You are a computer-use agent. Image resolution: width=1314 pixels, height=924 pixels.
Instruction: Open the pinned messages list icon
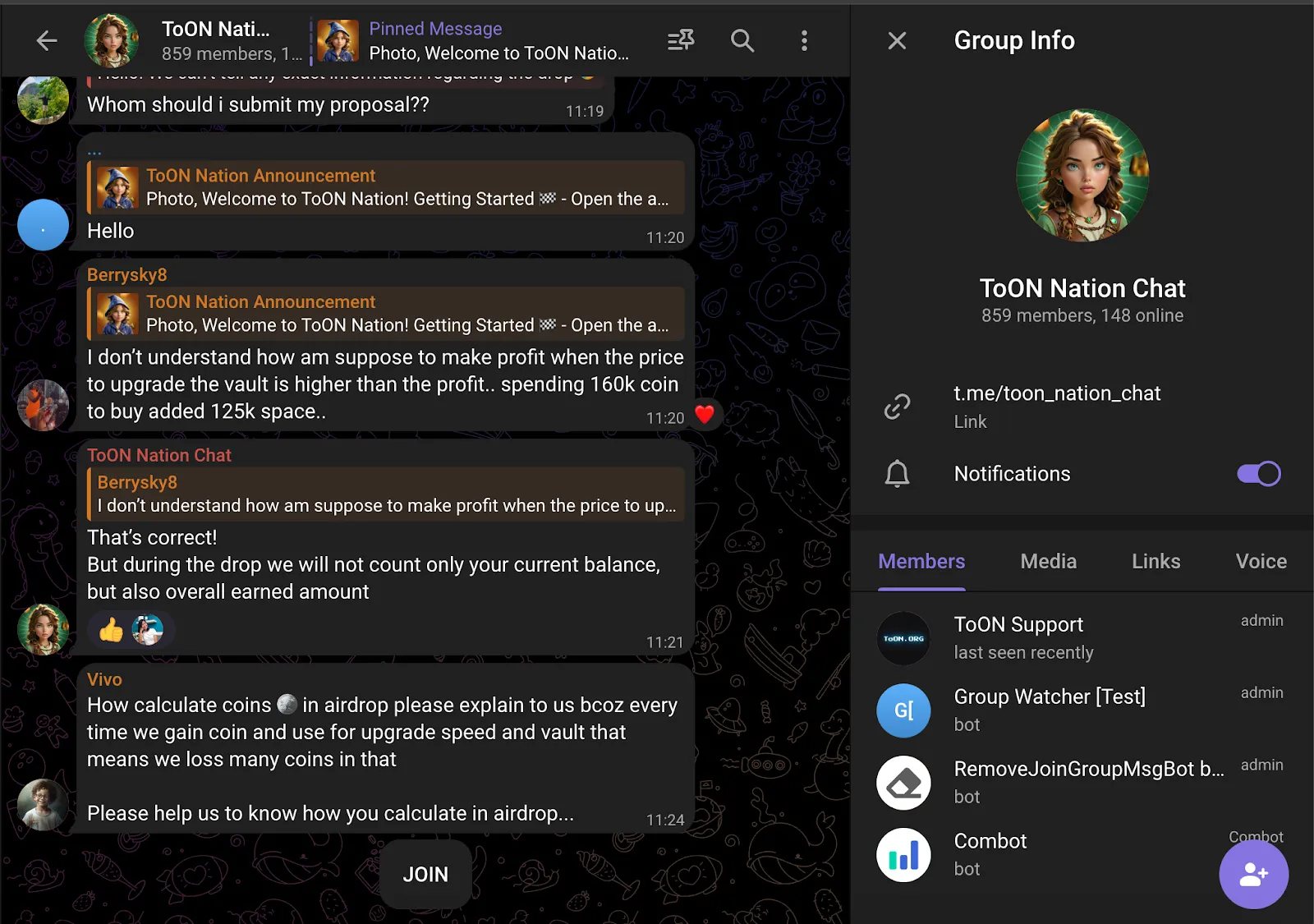(x=681, y=40)
